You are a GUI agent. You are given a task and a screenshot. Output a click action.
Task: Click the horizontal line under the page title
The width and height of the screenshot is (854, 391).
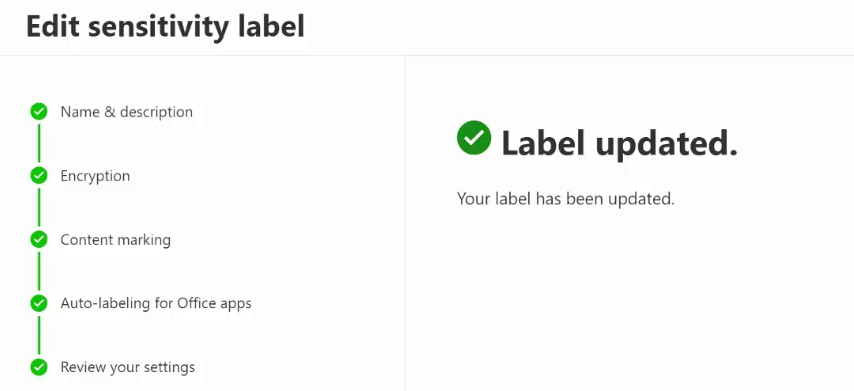(427, 55)
